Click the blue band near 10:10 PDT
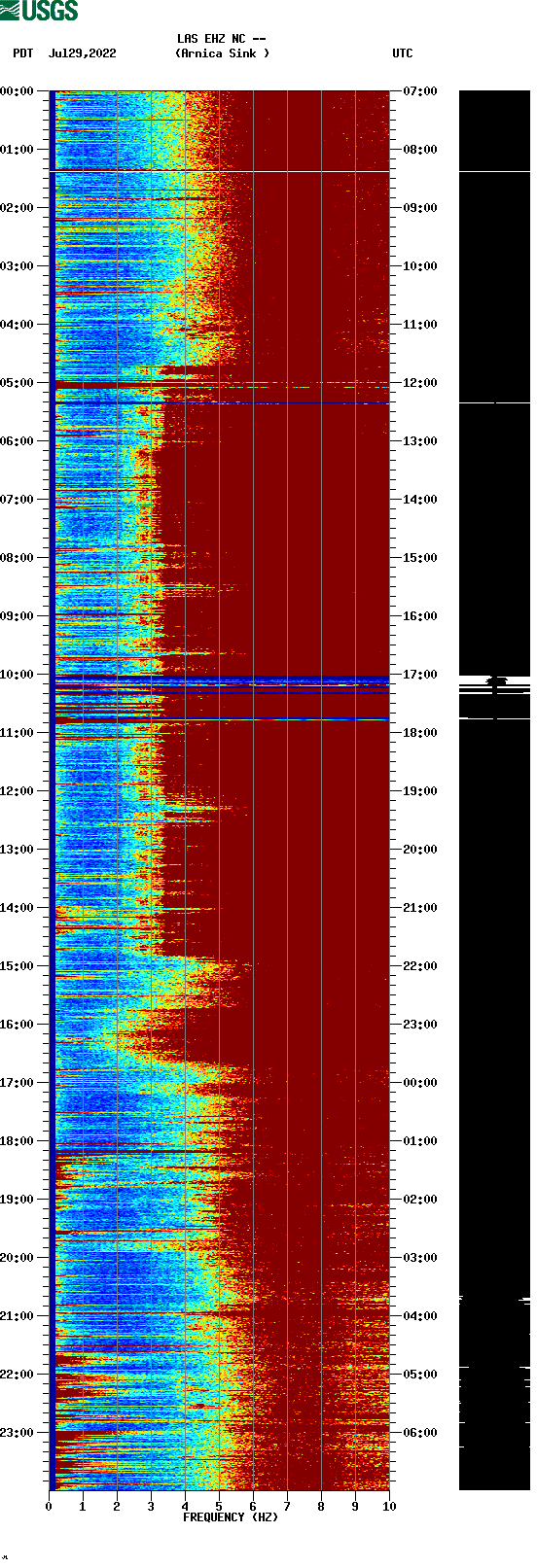This screenshot has width=537, height=1568. (220, 680)
